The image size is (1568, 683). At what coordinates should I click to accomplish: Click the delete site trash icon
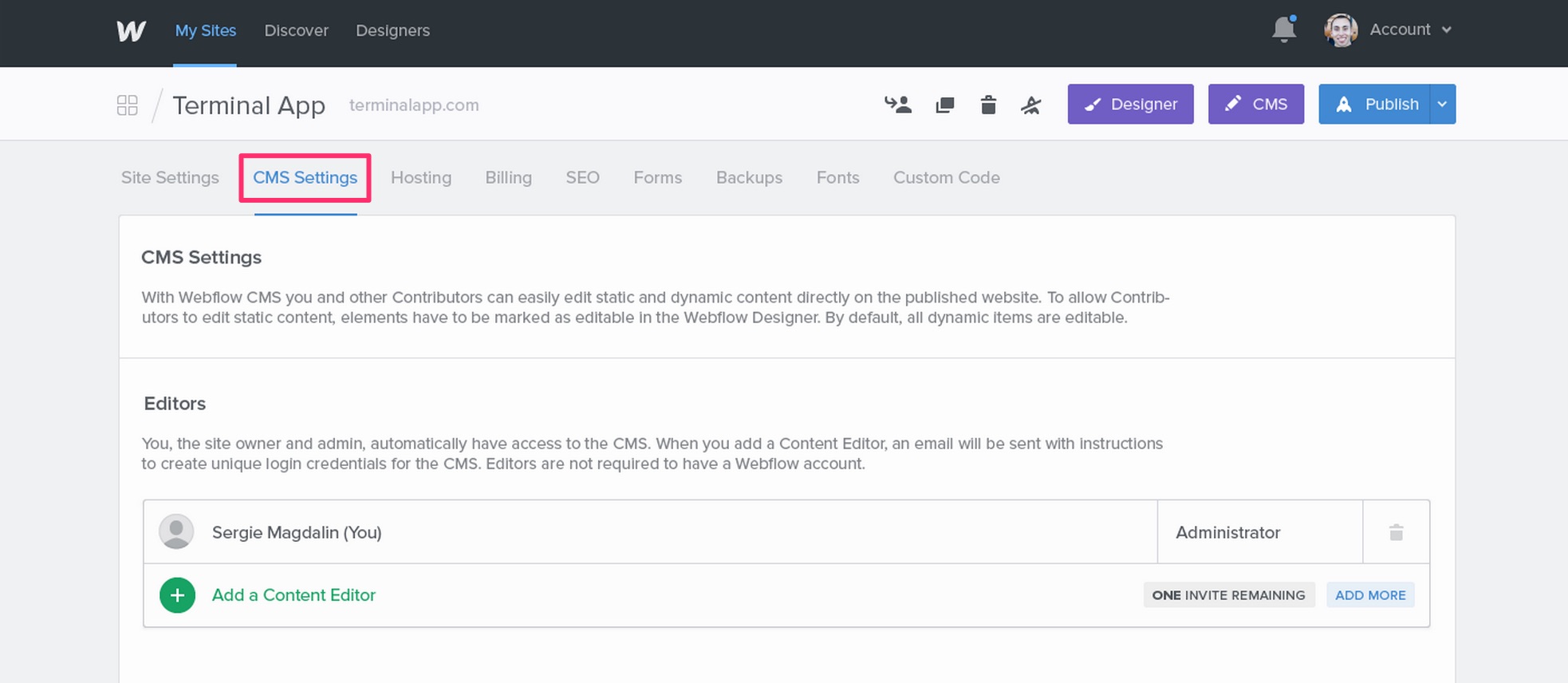pos(988,105)
